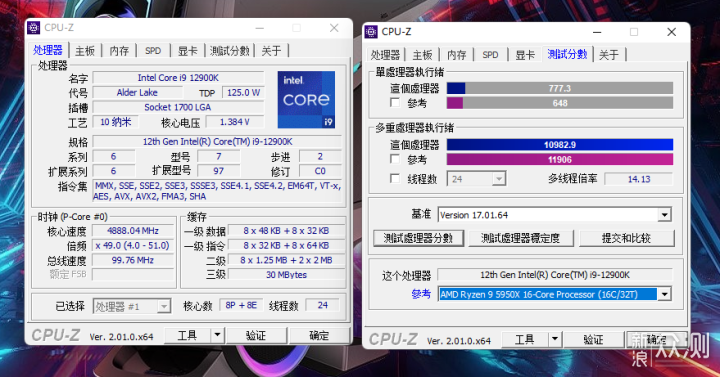Image resolution: width=720 pixels, height=377 pixels.
Task: Click single-thread reference 648 bar
Action: [560, 103]
